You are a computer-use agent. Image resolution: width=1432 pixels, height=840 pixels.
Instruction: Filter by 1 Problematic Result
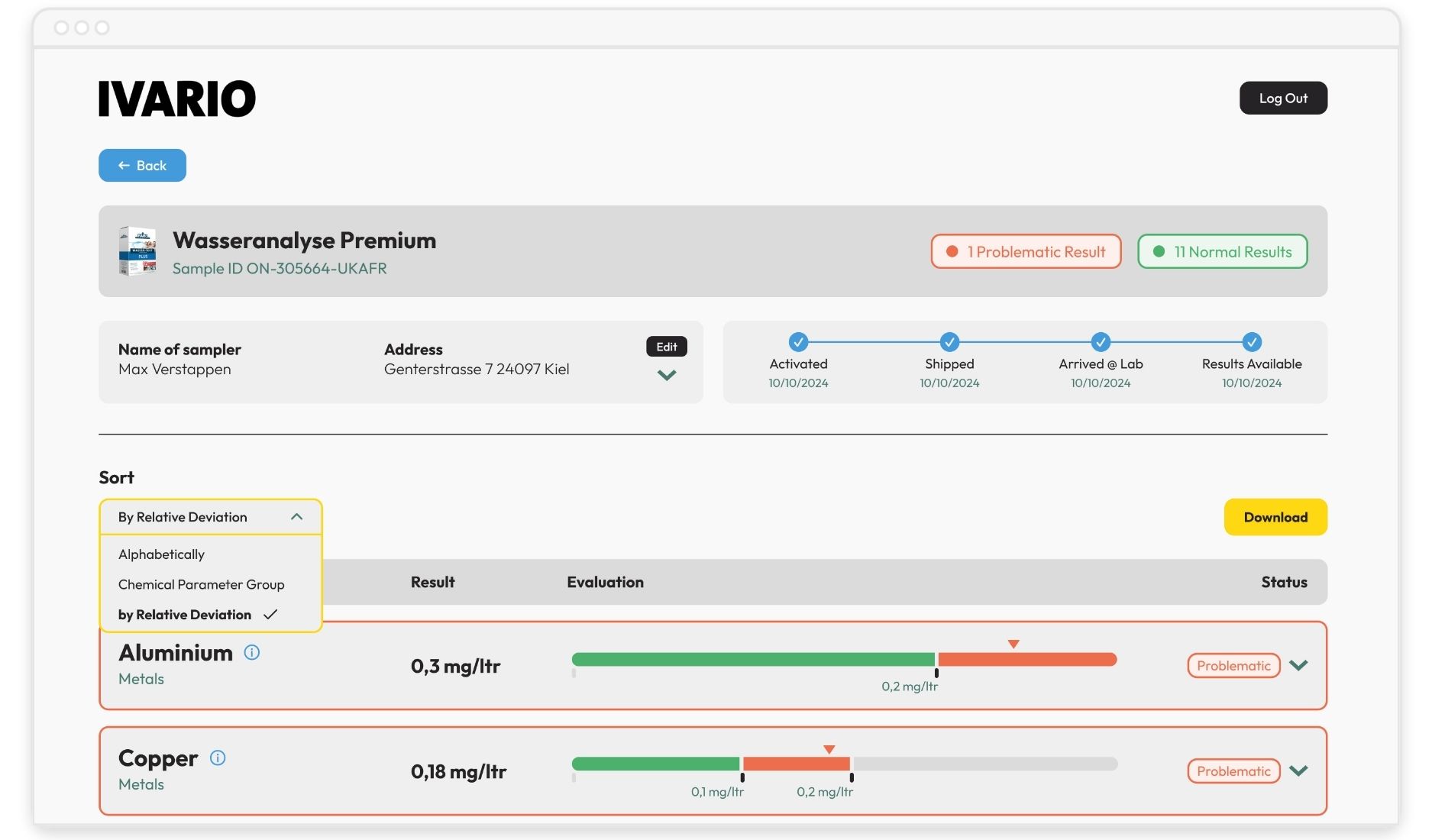tap(1026, 251)
